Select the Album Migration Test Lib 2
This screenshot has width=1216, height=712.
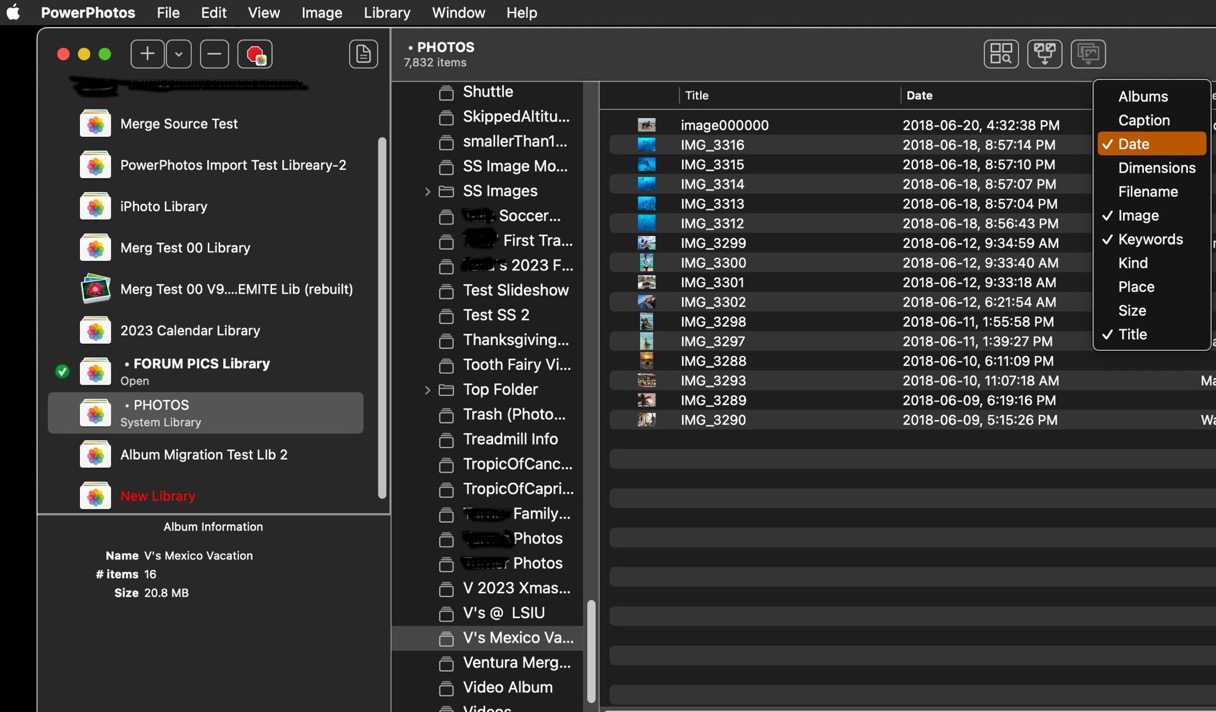click(x=206, y=455)
